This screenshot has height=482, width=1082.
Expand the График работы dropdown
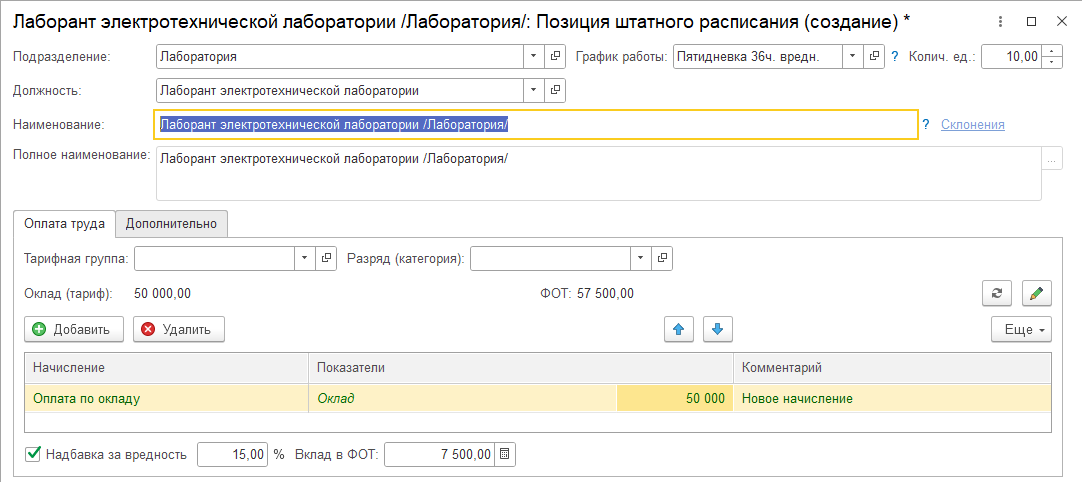coord(853,57)
